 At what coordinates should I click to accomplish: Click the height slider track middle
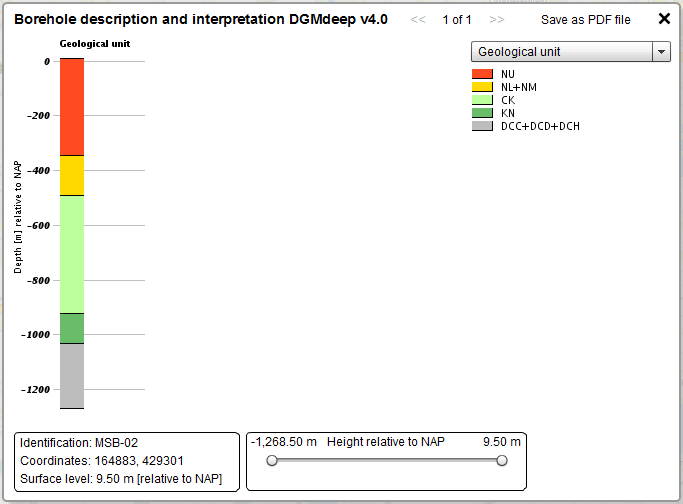click(x=386, y=460)
